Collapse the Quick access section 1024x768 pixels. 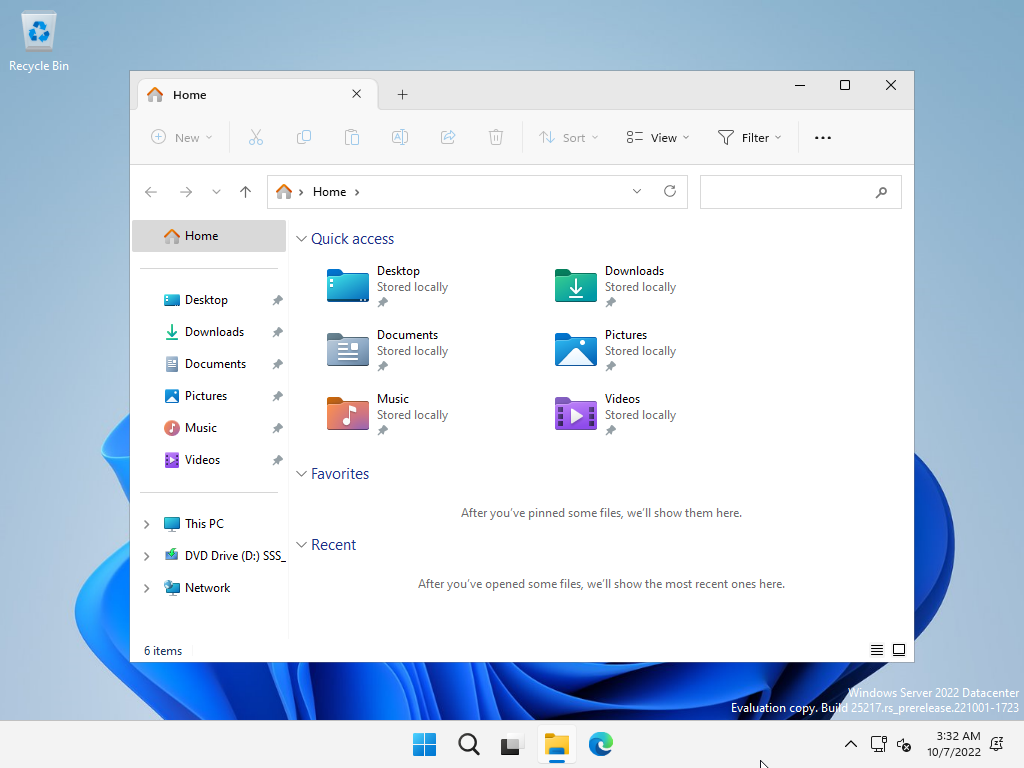pos(301,239)
